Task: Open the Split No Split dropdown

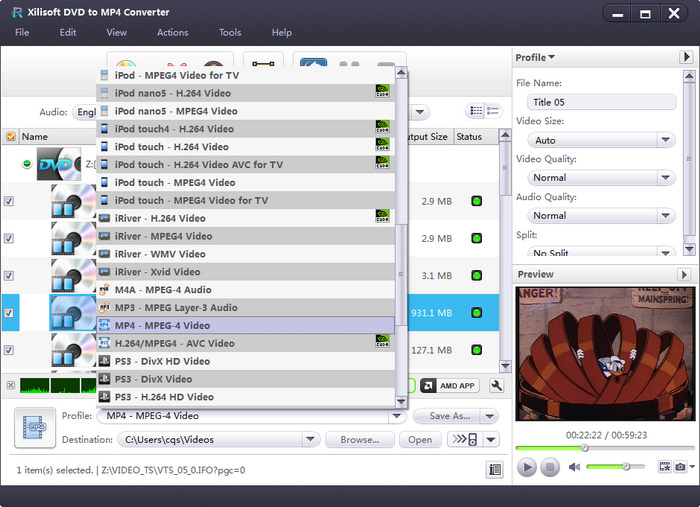Action: tap(665, 253)
